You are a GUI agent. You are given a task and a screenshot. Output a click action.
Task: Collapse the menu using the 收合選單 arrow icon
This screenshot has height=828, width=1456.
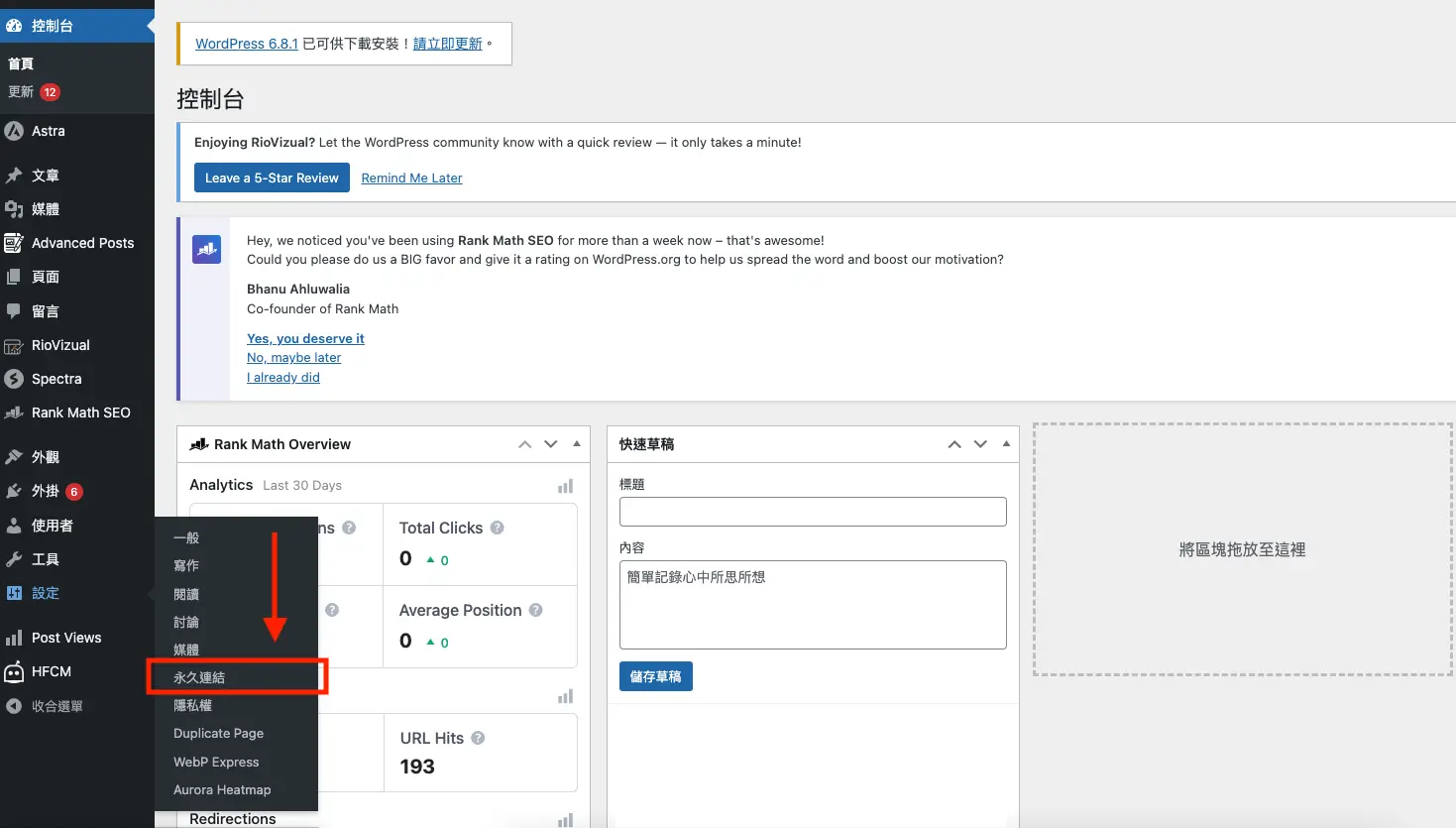coord(14,706)
